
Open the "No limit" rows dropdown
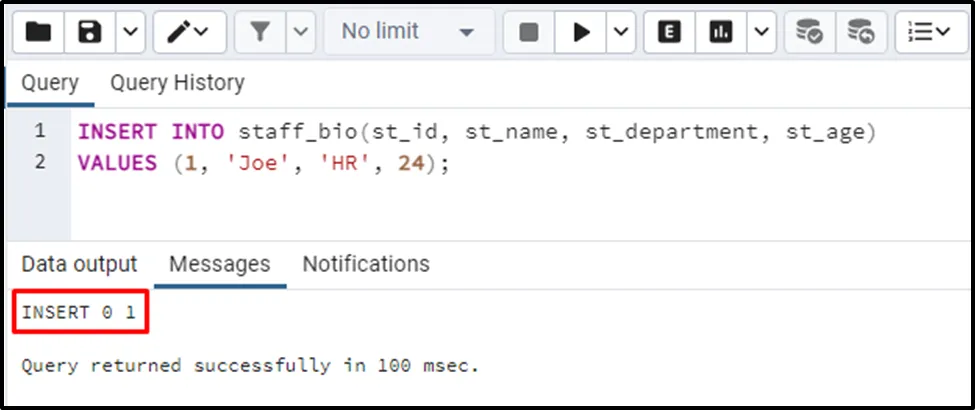(x=406, y=33)
